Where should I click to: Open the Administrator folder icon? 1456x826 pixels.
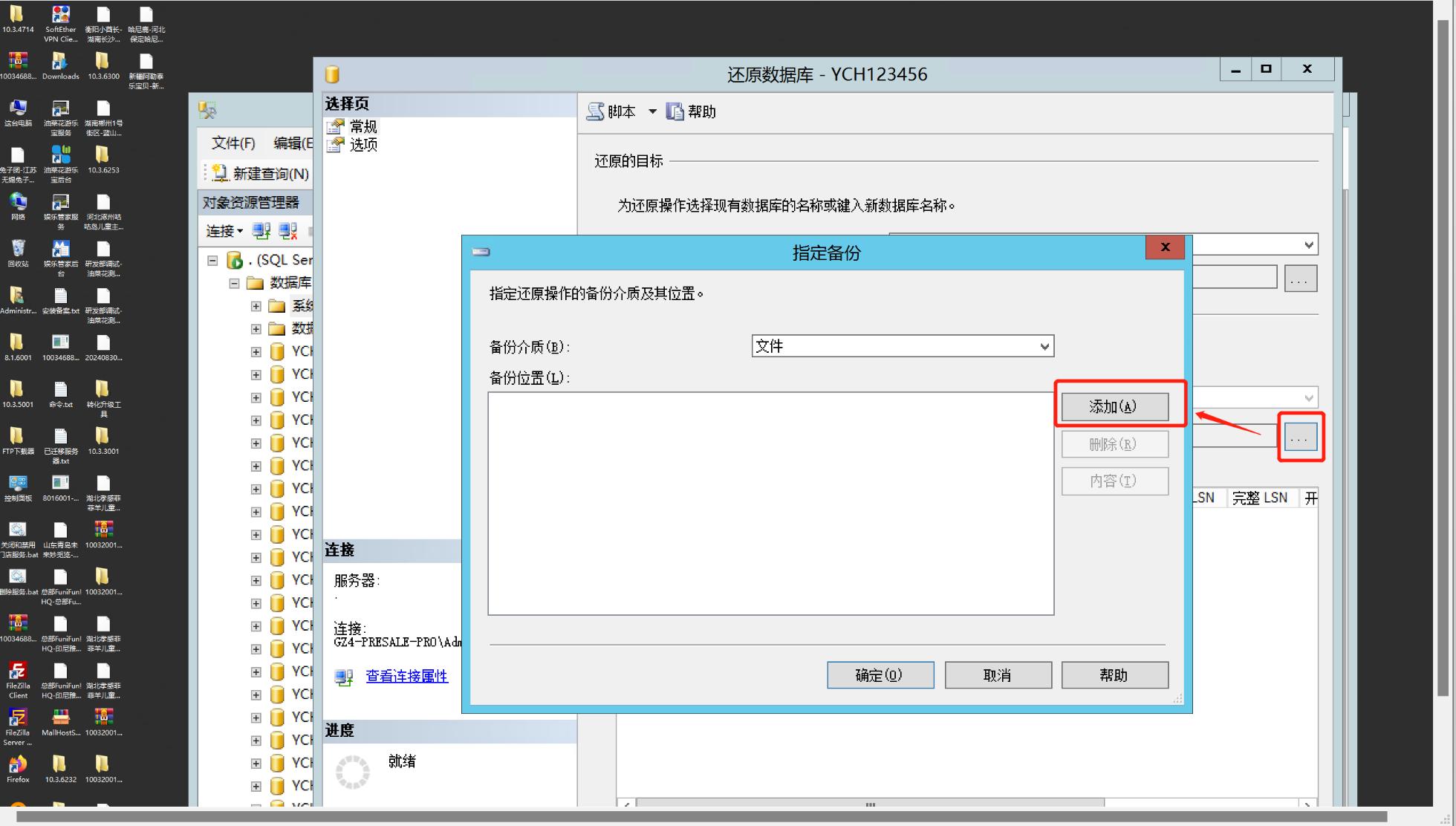(18, 300)
